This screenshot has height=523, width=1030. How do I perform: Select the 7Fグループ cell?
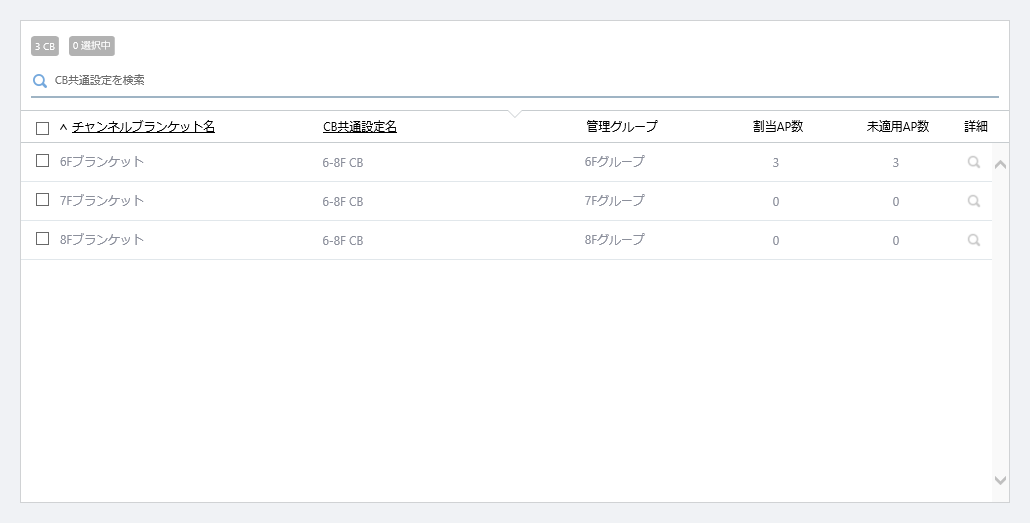click(x=615, y=200)
